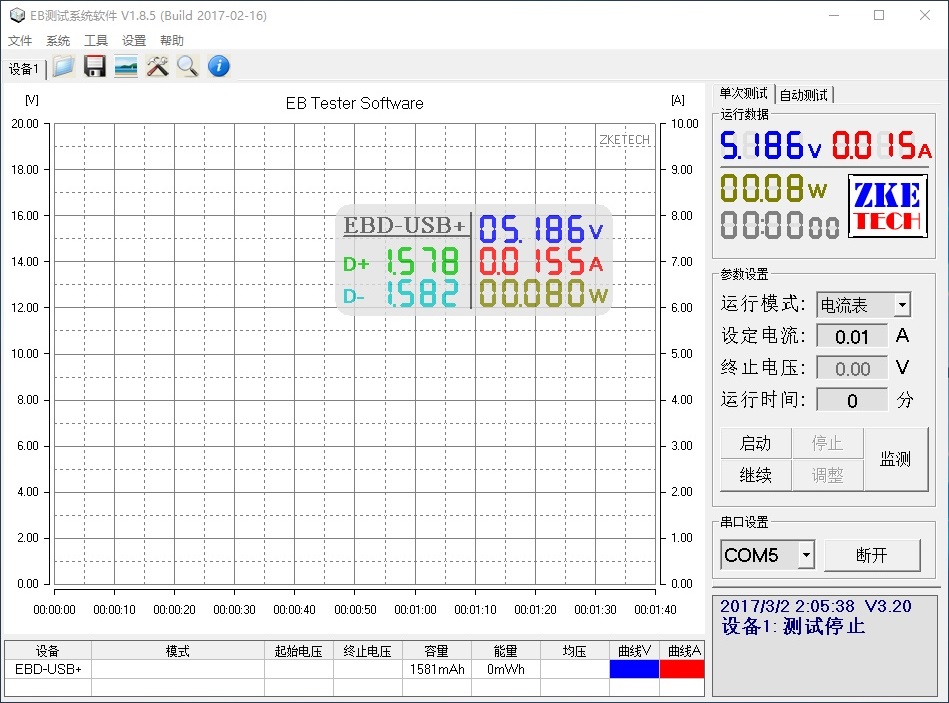The height and width of the screenshot is (703, 949).
Task: Click the blue 曲线V color swatch
Action: click(634, 669)
